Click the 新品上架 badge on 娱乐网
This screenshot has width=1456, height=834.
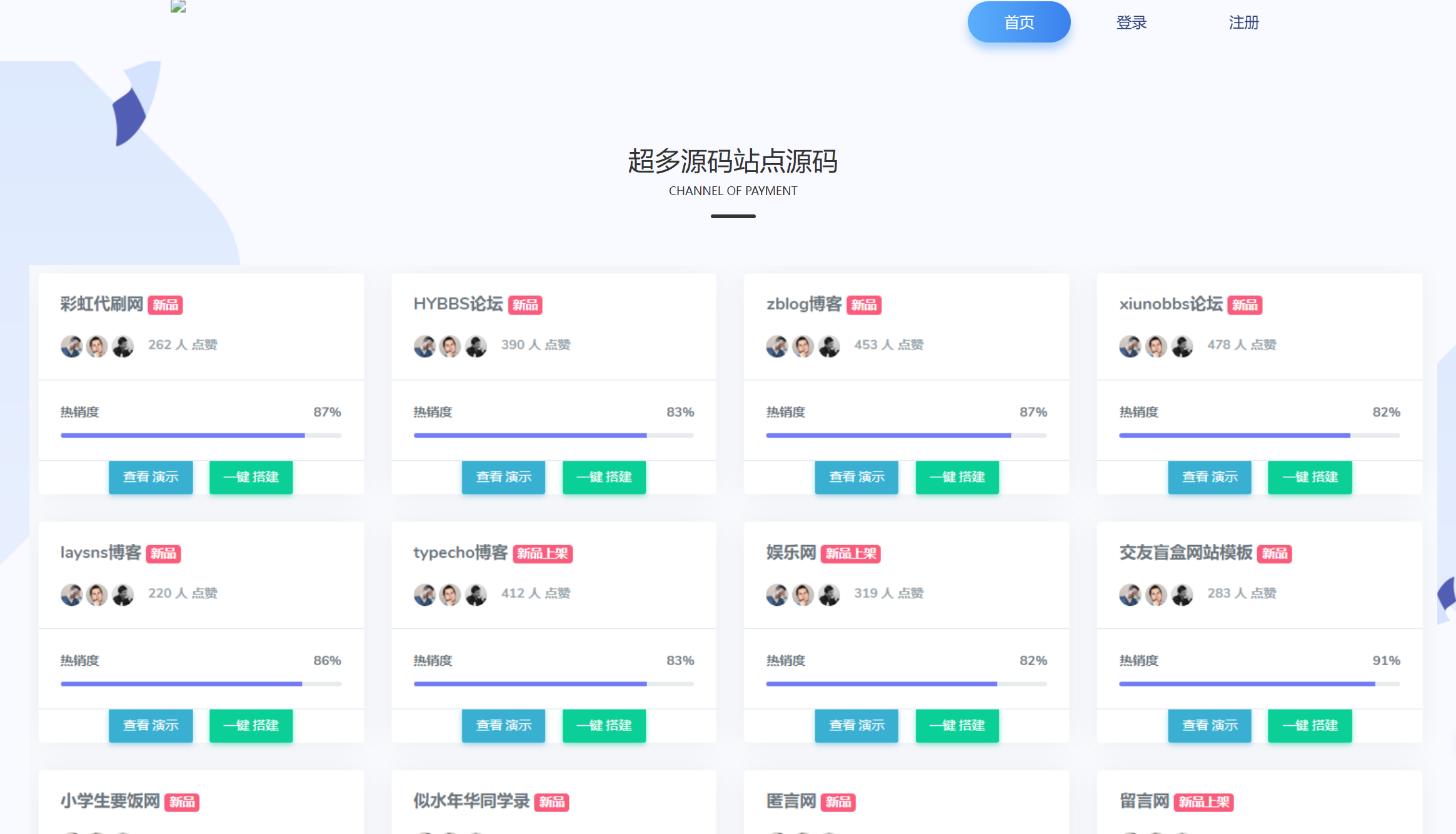pyautogui.click(x=851, y=554)
